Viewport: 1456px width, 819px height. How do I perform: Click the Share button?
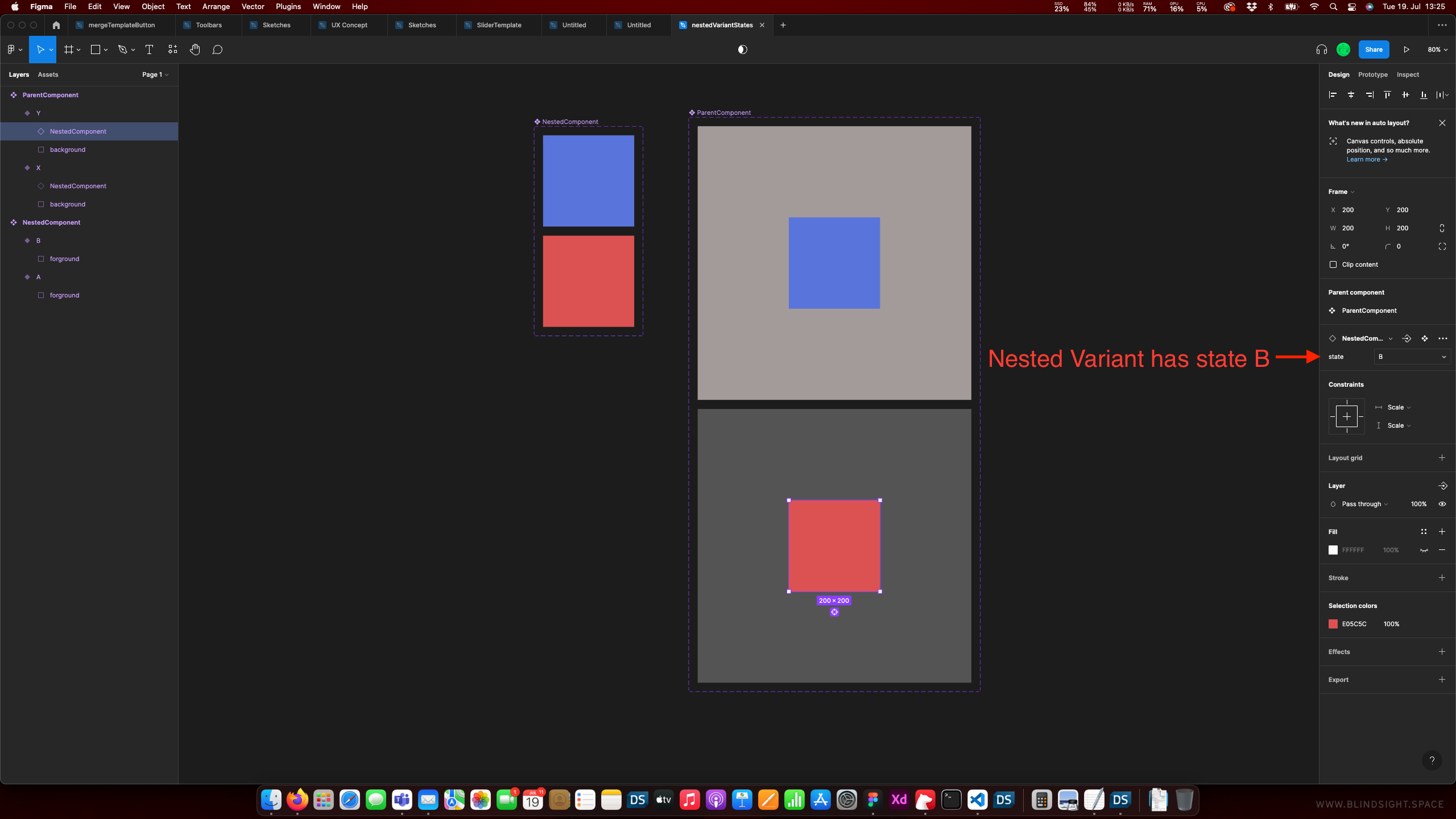[1374, 49]
